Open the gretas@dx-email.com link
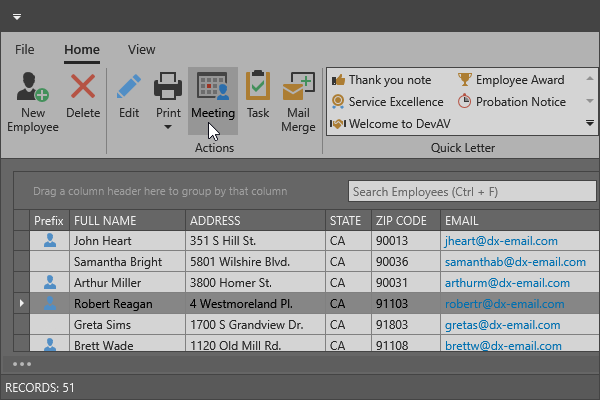 click(x=502, y=325)
